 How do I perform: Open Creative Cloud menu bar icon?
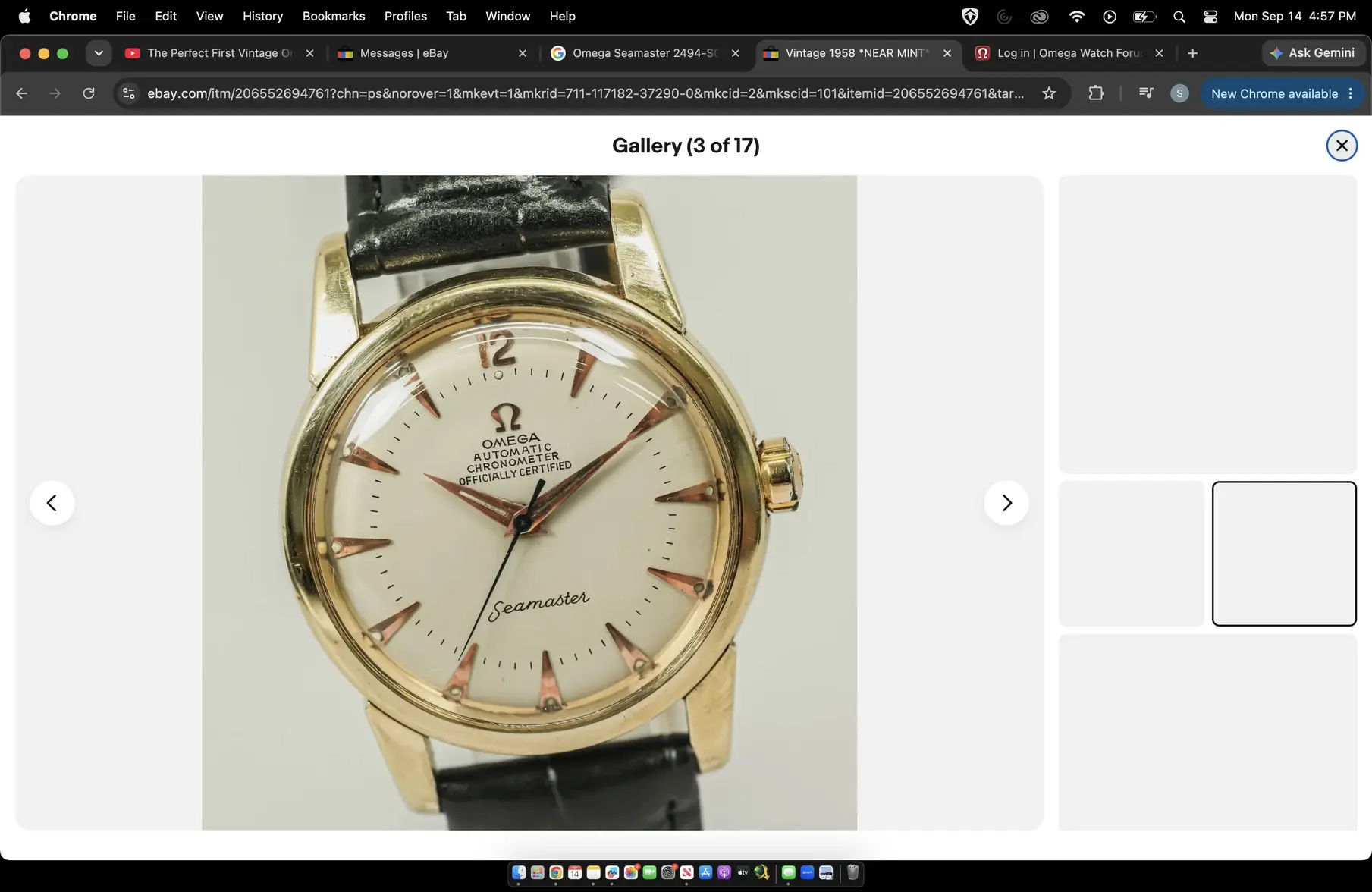point(1039,16)
